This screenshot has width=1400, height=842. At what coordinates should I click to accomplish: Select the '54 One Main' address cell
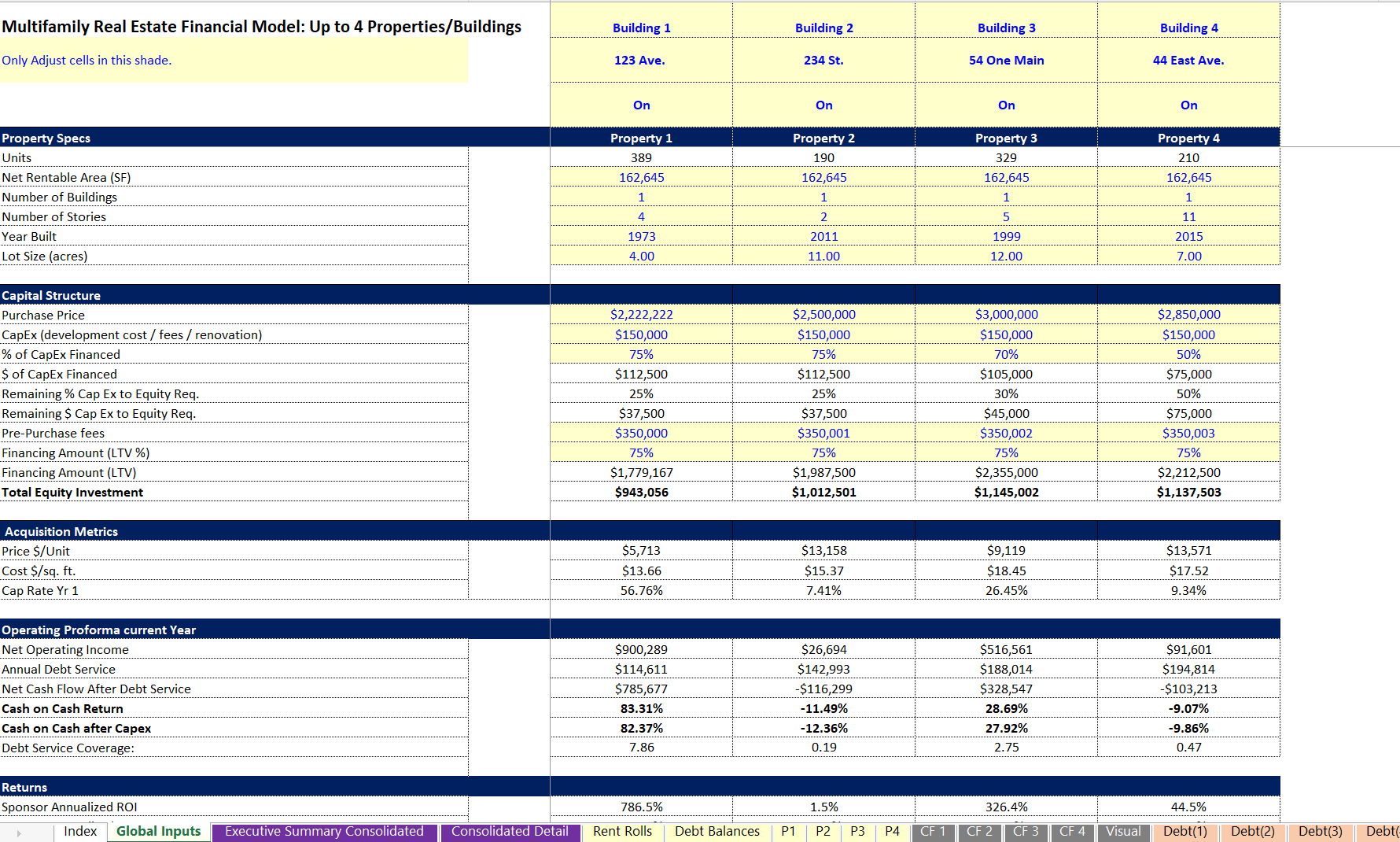1006,61
